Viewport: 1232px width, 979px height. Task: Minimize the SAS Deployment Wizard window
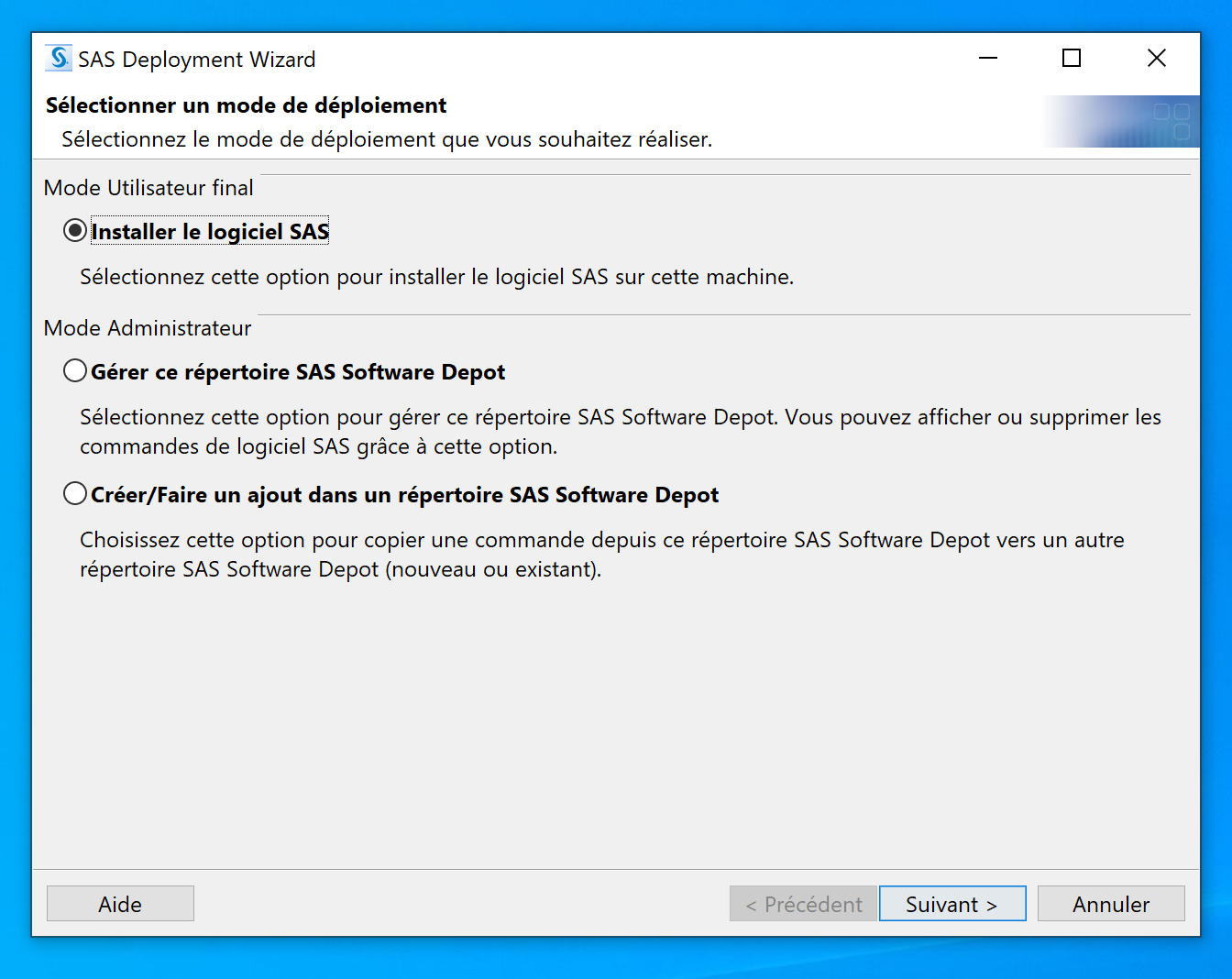tap(987, 59)
